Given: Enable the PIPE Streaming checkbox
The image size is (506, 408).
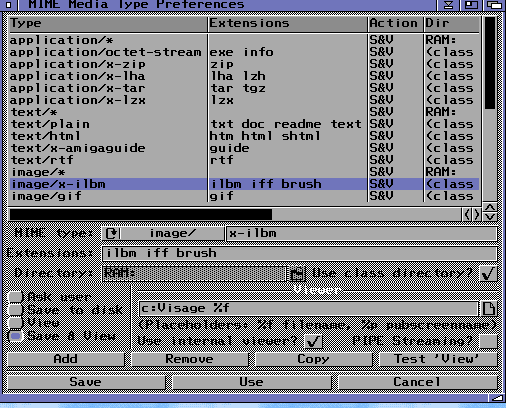Looking at the screenshot, I should tap(489, 341).
